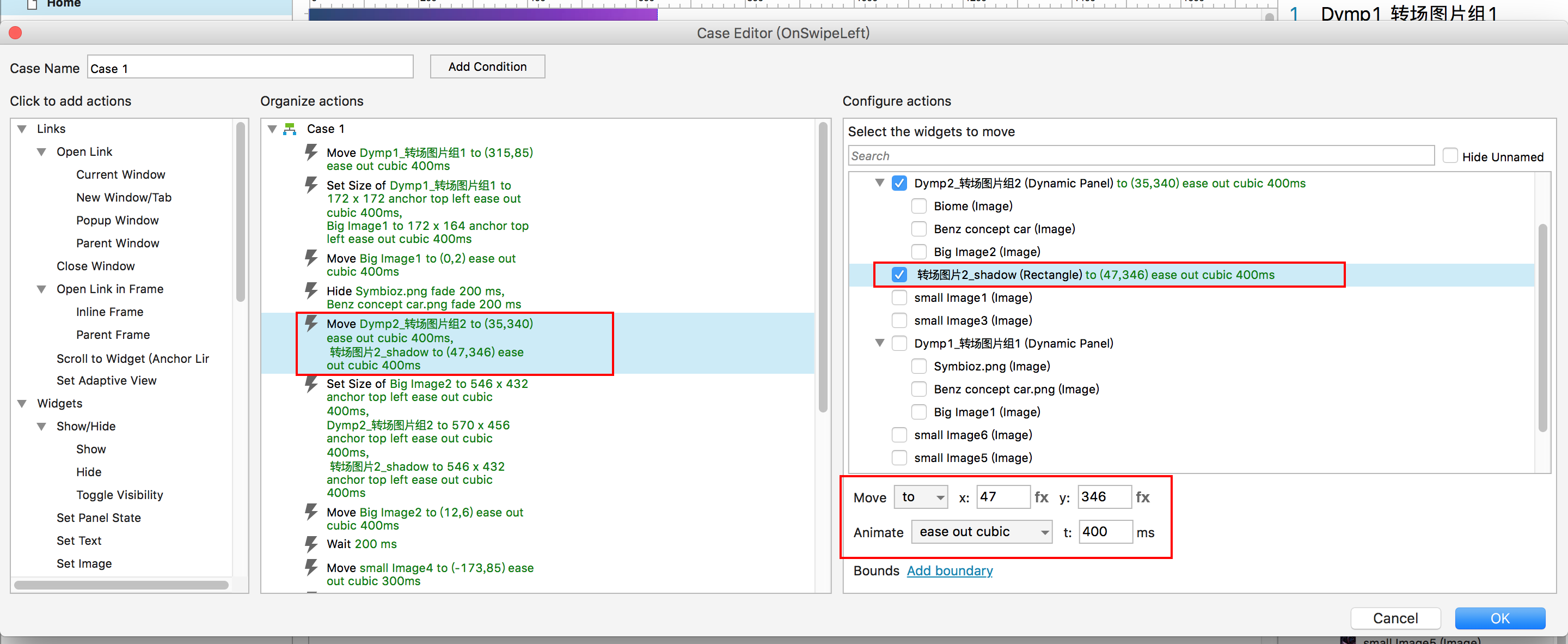
Task: Open the ease out cubic animate dropdown
Action: click(x=981, y=532)
